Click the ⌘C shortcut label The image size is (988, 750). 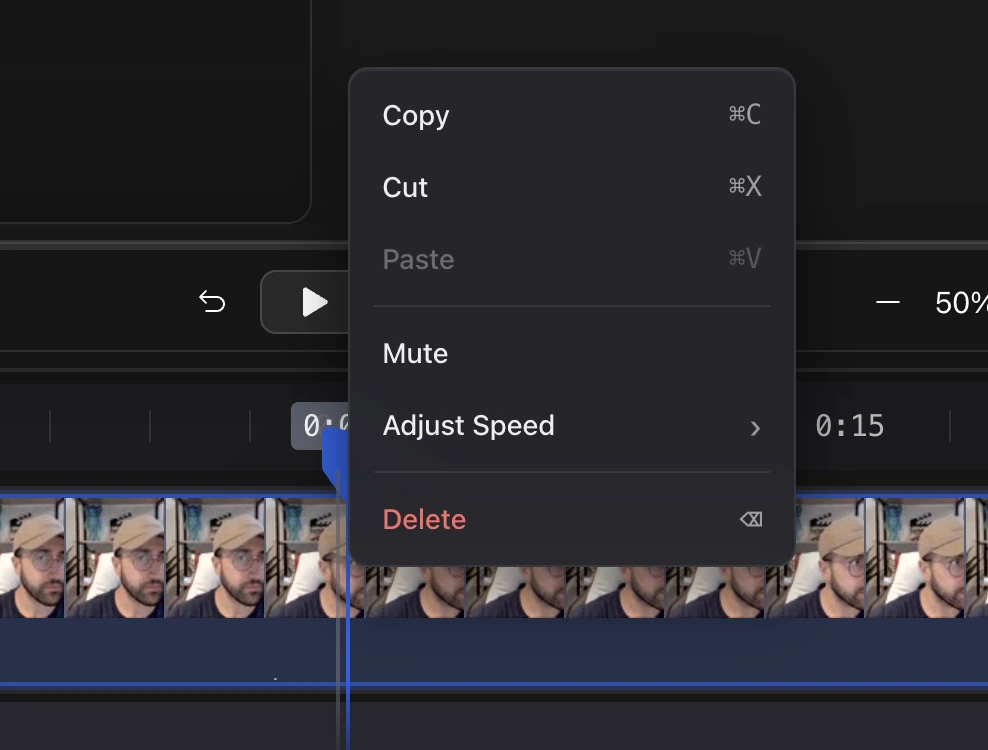pyautogui.click(x=745, y=114)
